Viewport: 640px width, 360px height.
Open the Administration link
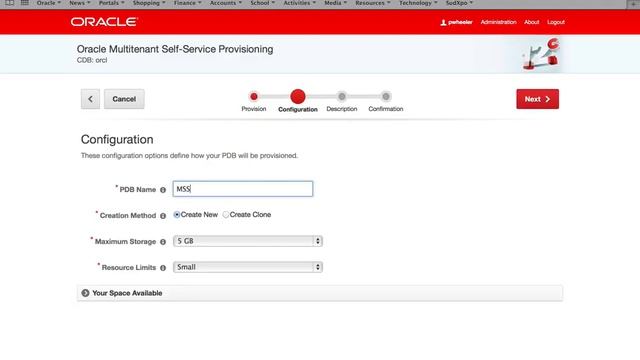point(498,22)
